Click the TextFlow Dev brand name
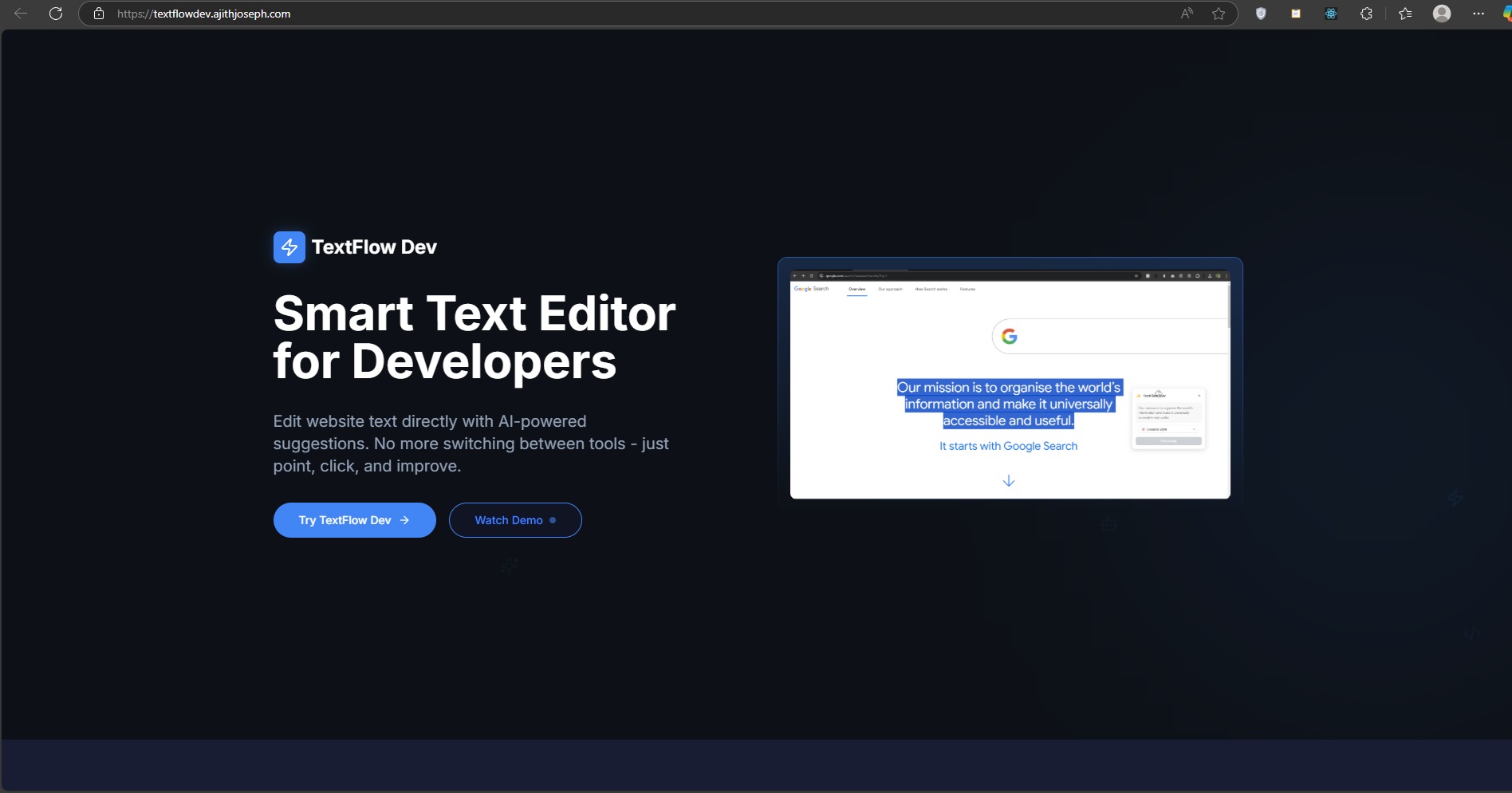Viewport: 1512px width, 793px height. pos(374,247)
